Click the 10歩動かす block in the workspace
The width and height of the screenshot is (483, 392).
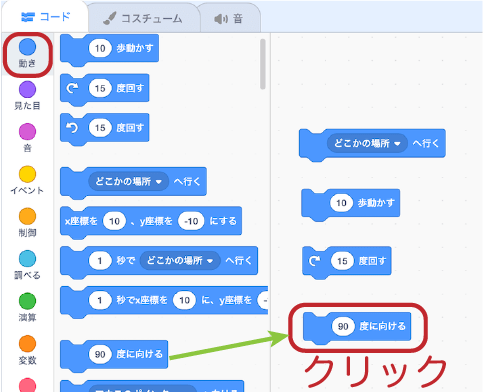pyautogui.click(x=351, y=203)
